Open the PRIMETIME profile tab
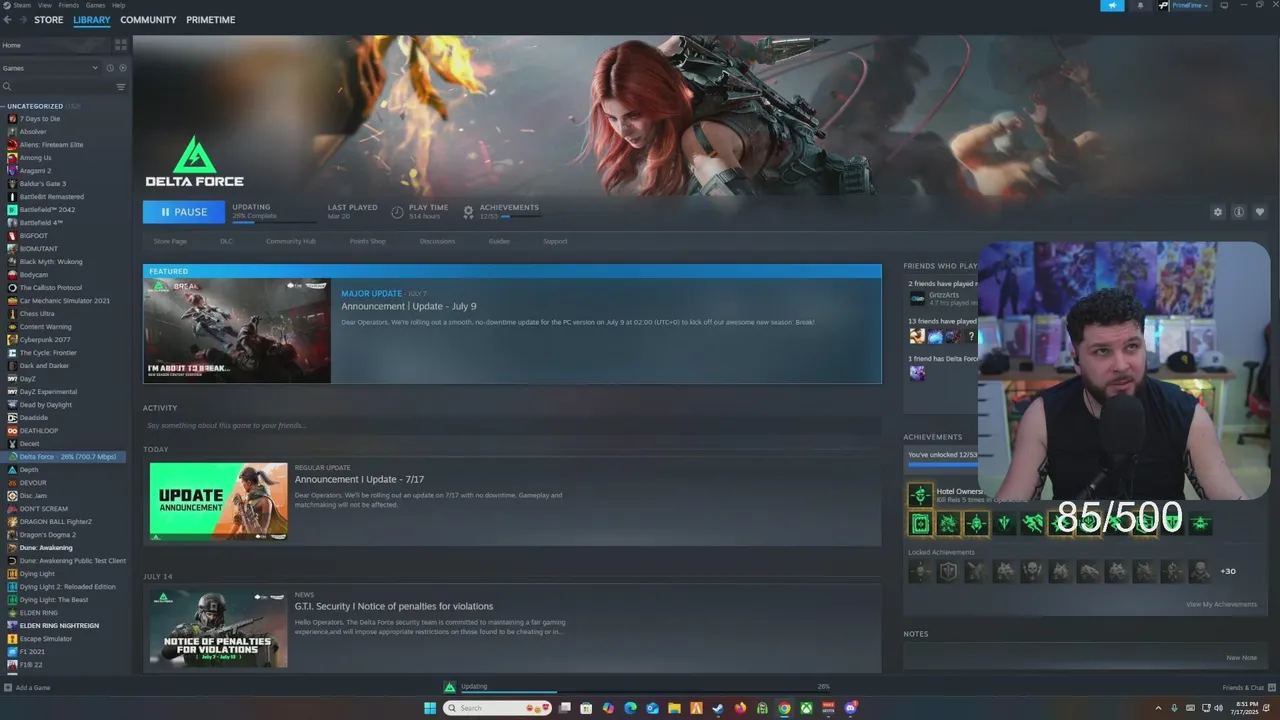The image size is (1280, 720). tap(210, 20)
